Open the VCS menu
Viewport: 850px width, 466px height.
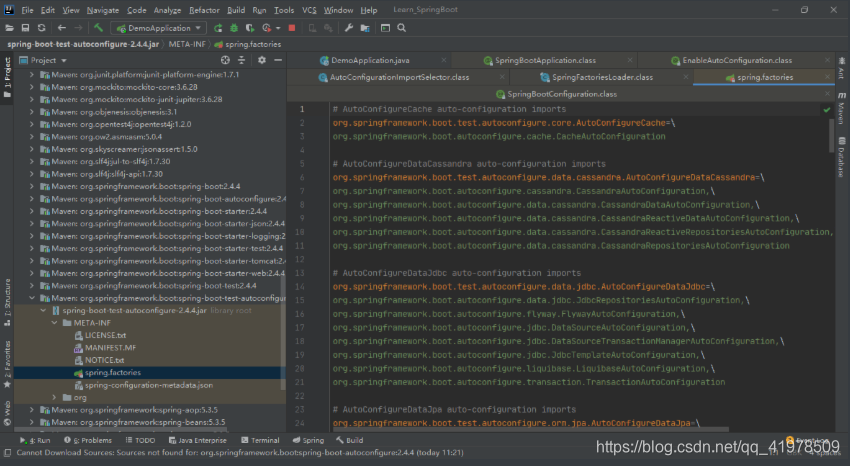[309, 10]
